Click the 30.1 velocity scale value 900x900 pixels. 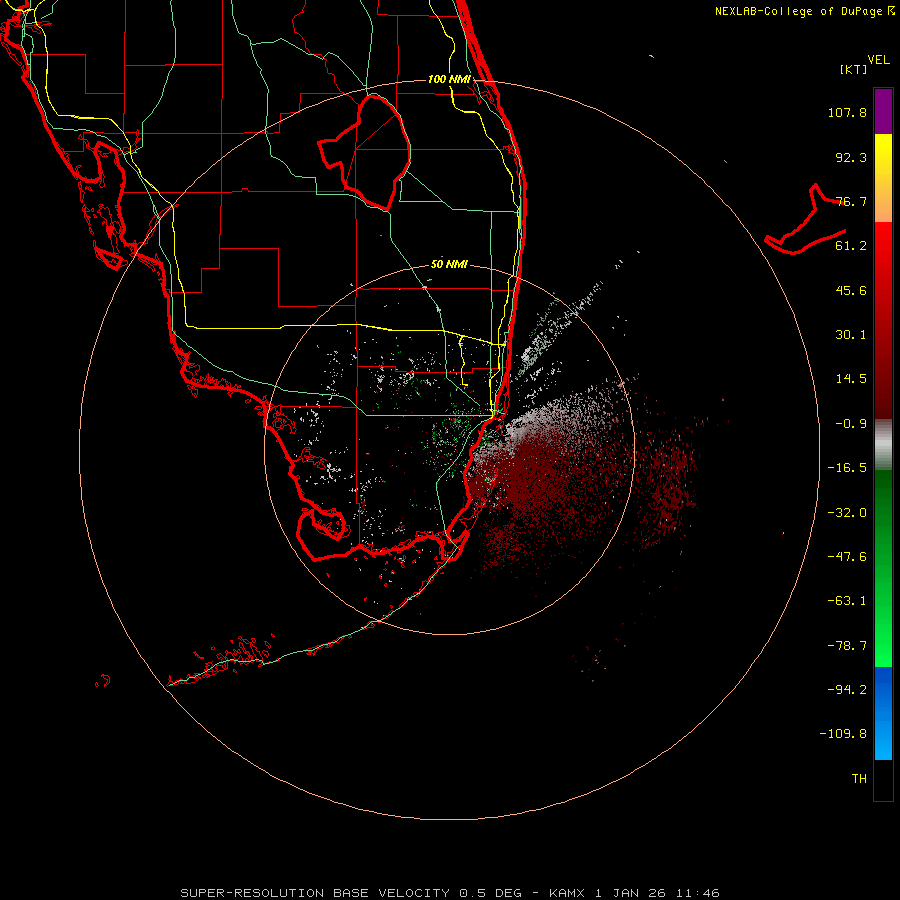tap(851, 335)
